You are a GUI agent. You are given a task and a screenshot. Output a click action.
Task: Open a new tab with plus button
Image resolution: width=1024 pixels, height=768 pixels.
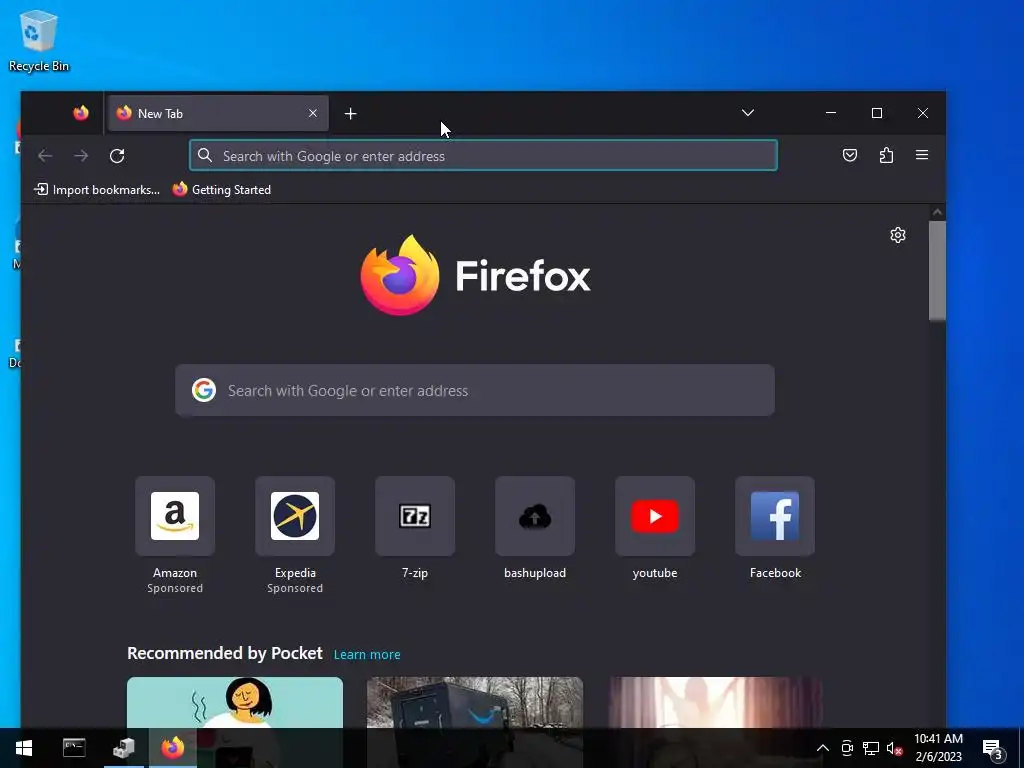coord(351,114)
